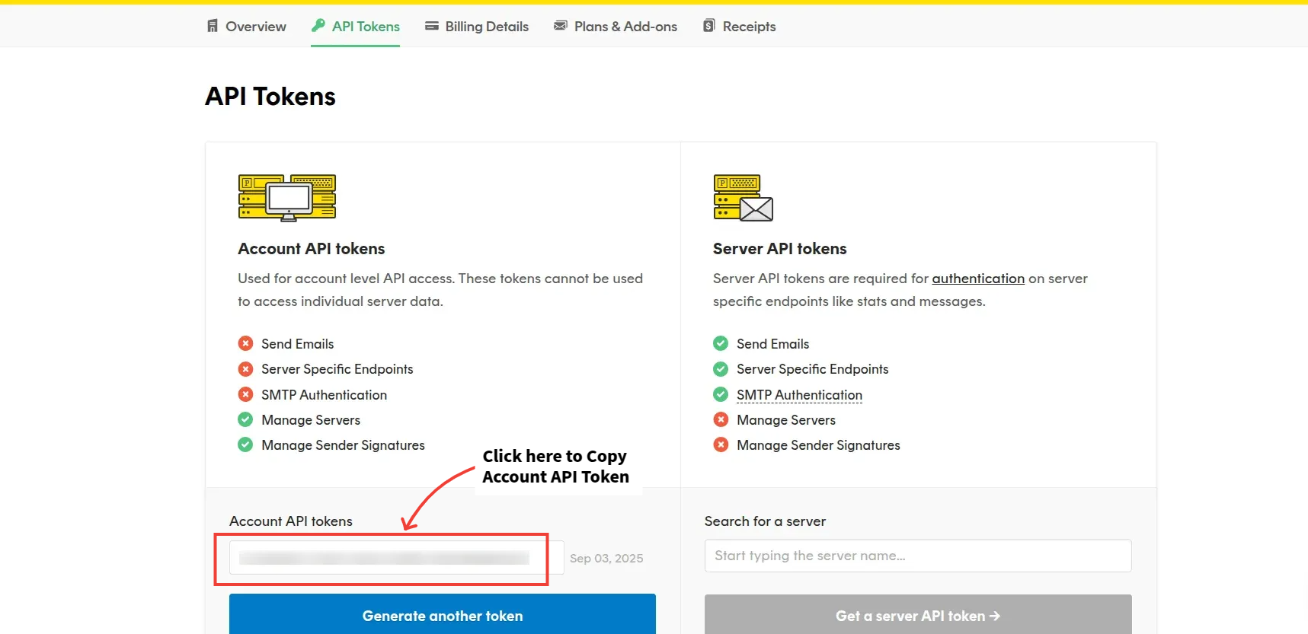Image resolution: width=1308 pixels, height=634 pixels.
Task: Click the Overview tab building icon
Action: [x=212, y=26]
